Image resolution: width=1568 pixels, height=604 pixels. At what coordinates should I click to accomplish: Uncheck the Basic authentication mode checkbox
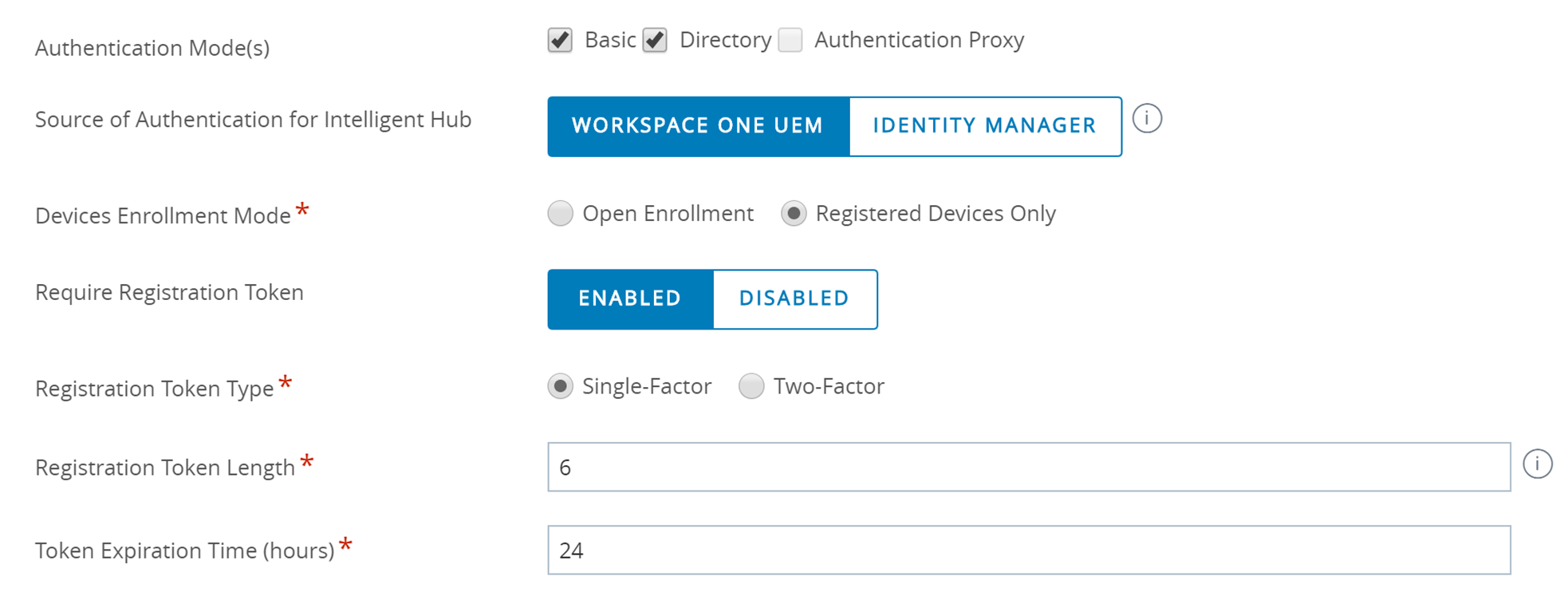560,40
